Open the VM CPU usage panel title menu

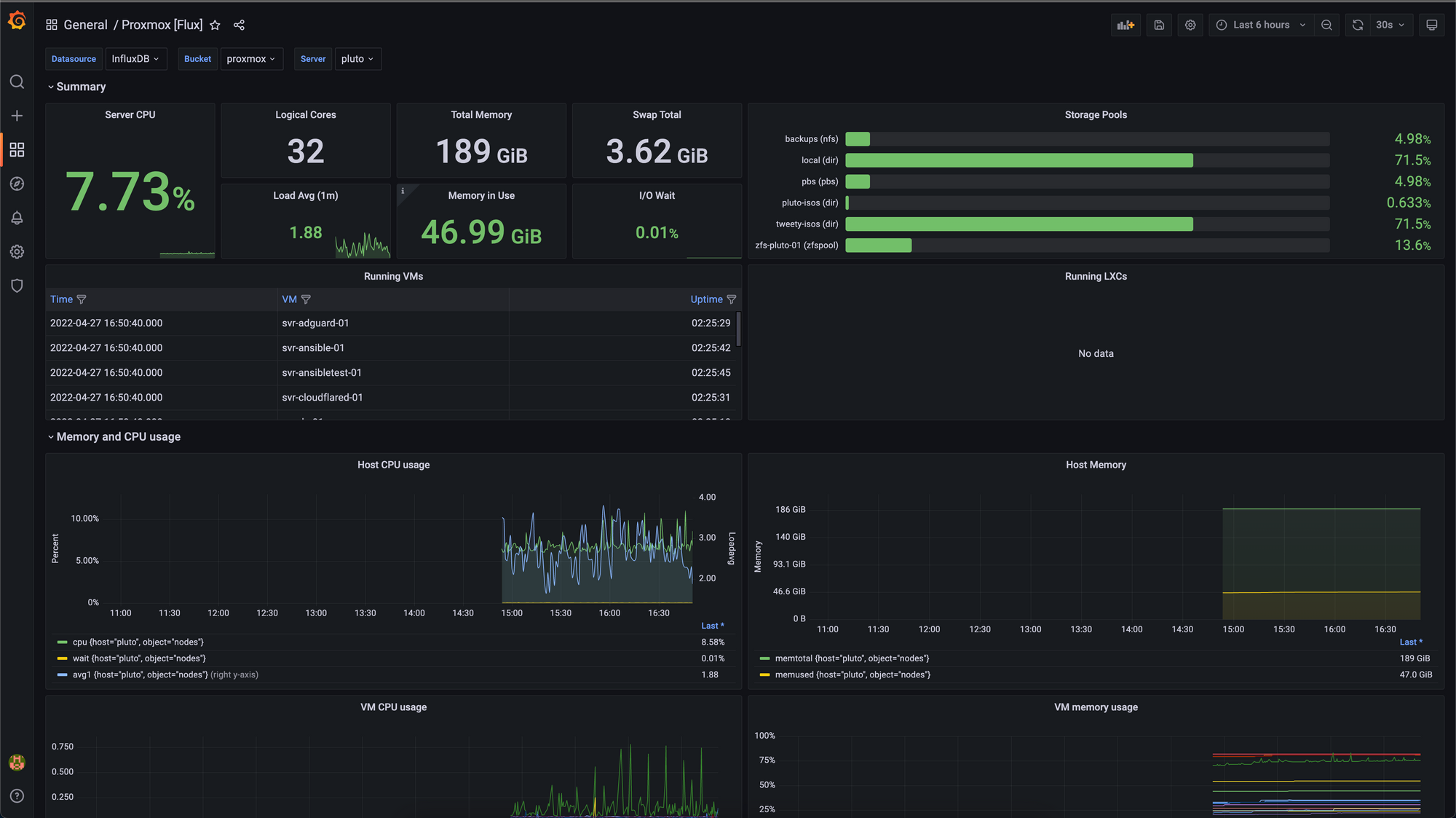[394, 707]
